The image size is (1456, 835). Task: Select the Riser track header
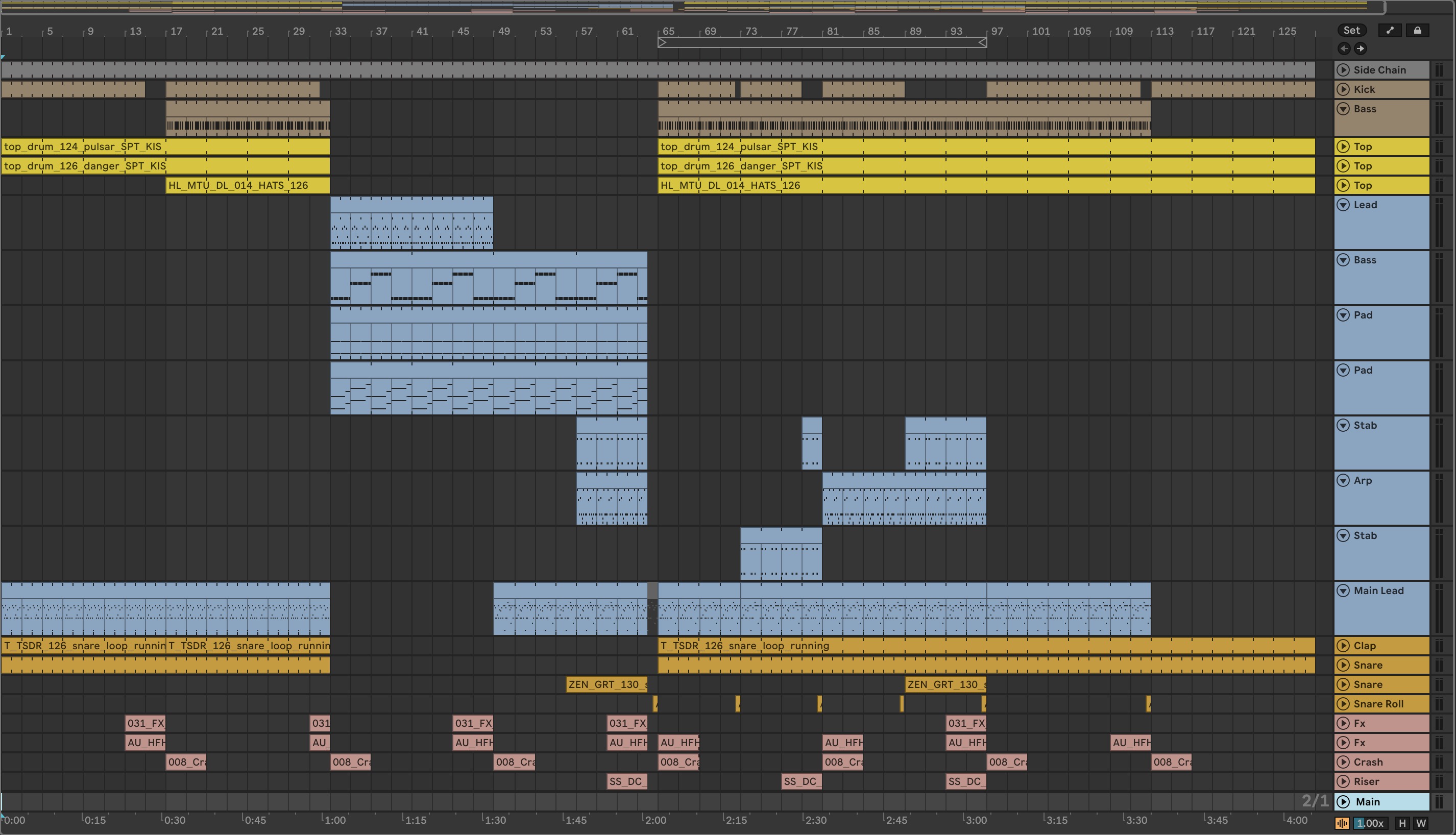1382,782
